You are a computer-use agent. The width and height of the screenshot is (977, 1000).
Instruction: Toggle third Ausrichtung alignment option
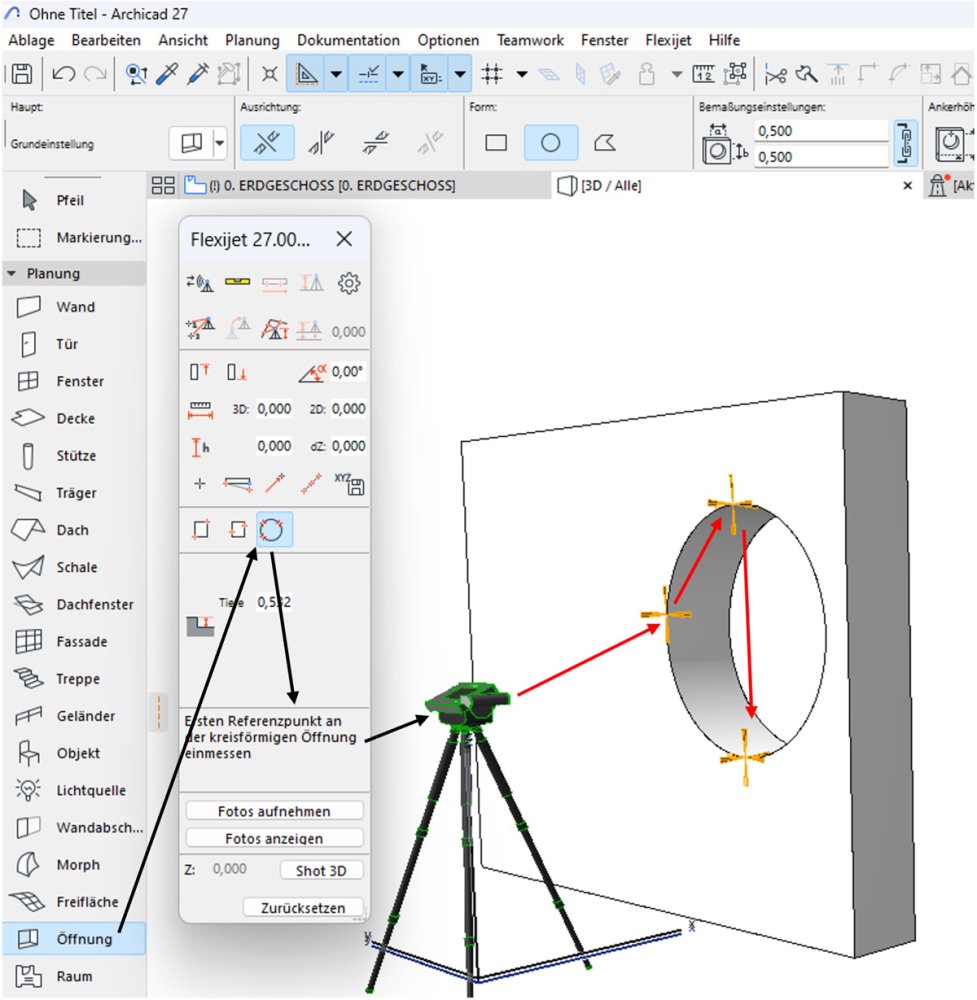tap(376, 142)
